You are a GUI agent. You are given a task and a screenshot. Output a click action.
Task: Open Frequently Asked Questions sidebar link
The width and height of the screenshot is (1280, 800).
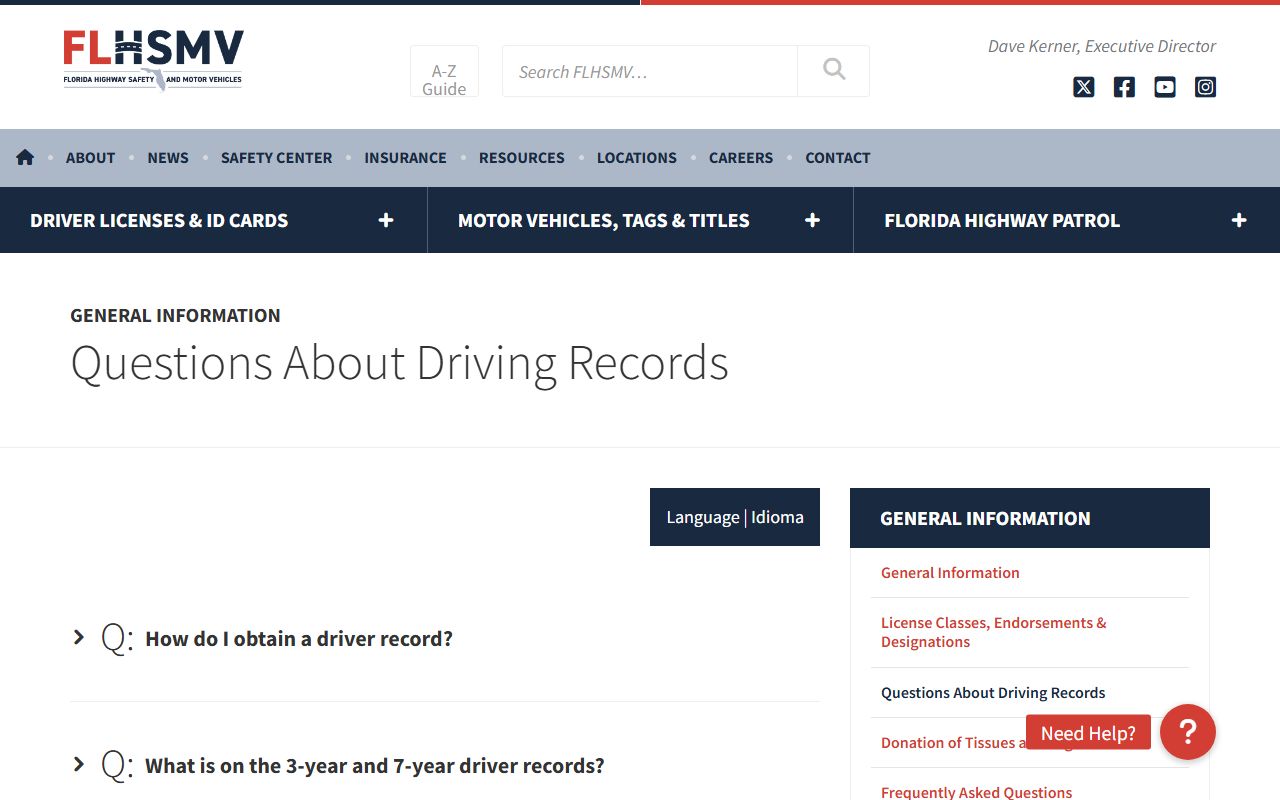pos(976,792)
